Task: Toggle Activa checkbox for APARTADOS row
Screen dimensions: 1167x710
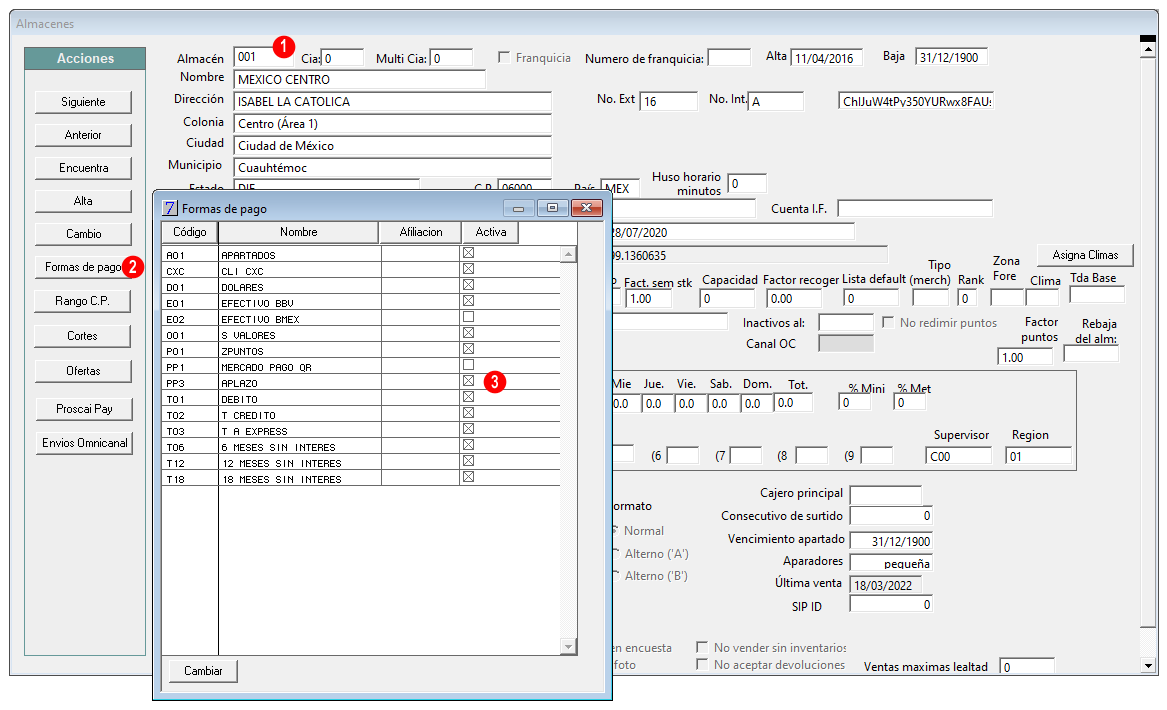Action: 468,253
